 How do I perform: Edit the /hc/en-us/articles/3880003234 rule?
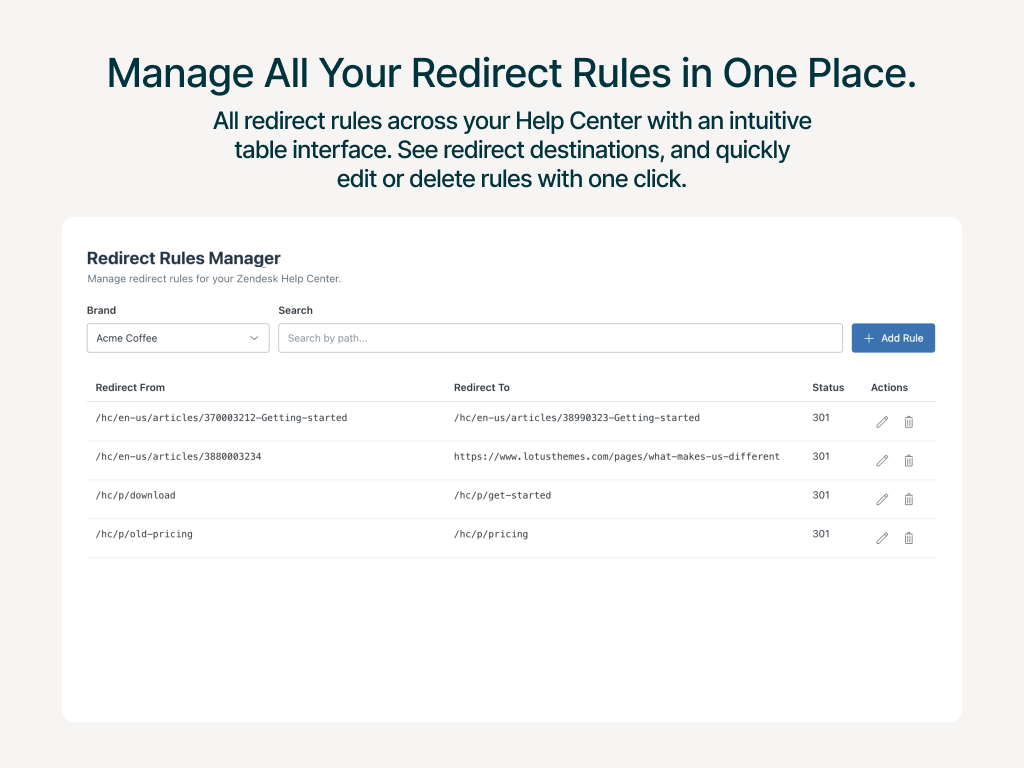click(x=882, y=460)
